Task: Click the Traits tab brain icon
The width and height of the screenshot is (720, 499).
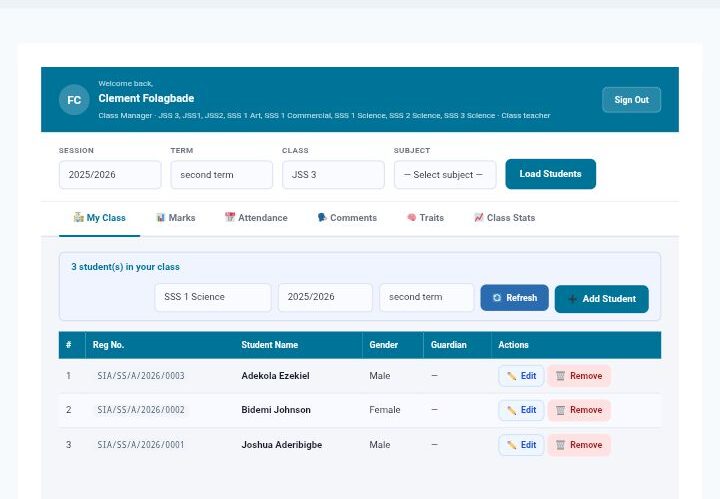Action: click(x=411, y=217)
